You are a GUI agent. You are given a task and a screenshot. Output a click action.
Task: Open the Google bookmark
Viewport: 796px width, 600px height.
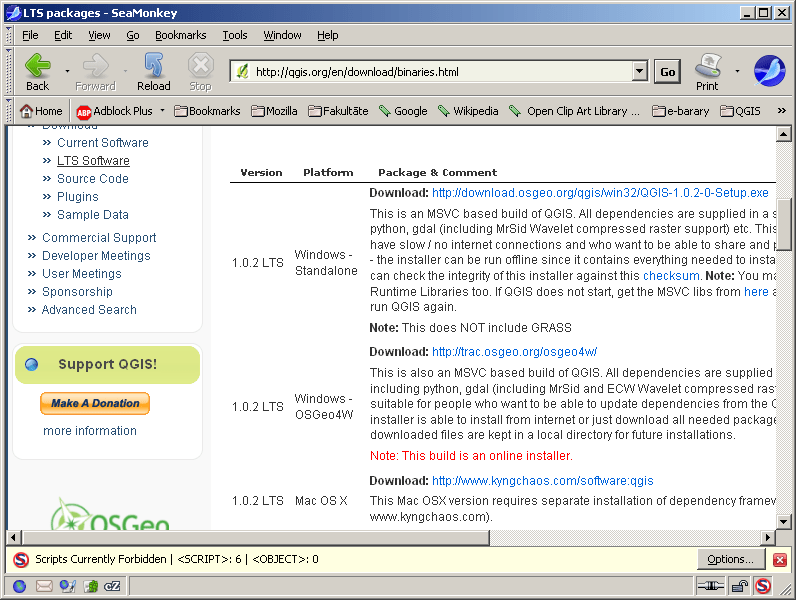[x=403, y=111]
